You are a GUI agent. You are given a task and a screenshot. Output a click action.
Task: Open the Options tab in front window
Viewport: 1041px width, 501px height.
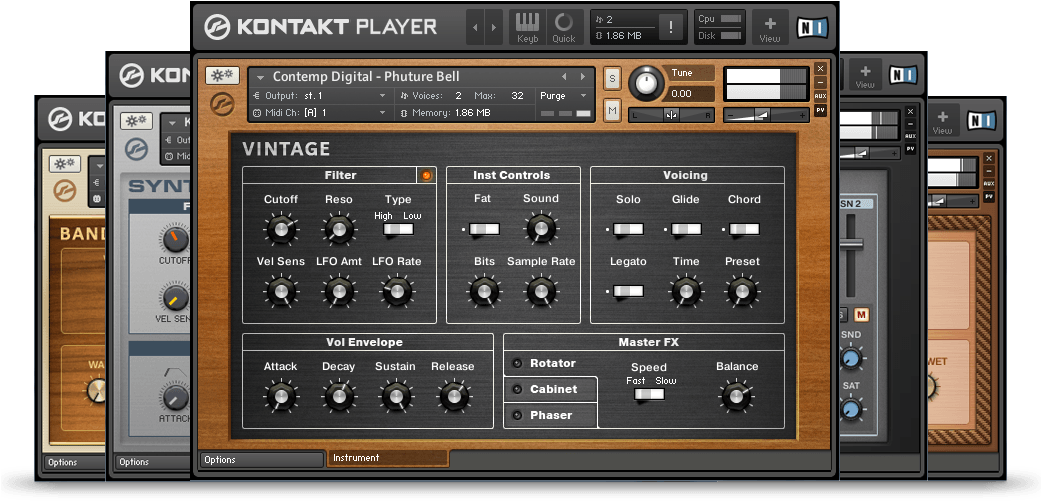point(261,459)
